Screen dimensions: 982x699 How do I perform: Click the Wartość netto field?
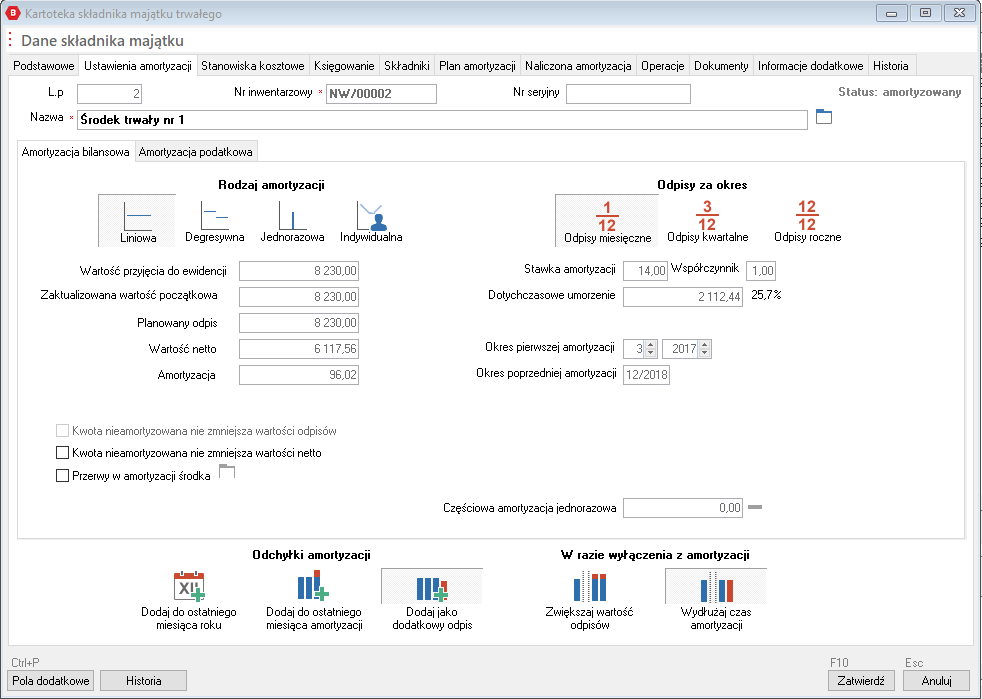[299, 349]
